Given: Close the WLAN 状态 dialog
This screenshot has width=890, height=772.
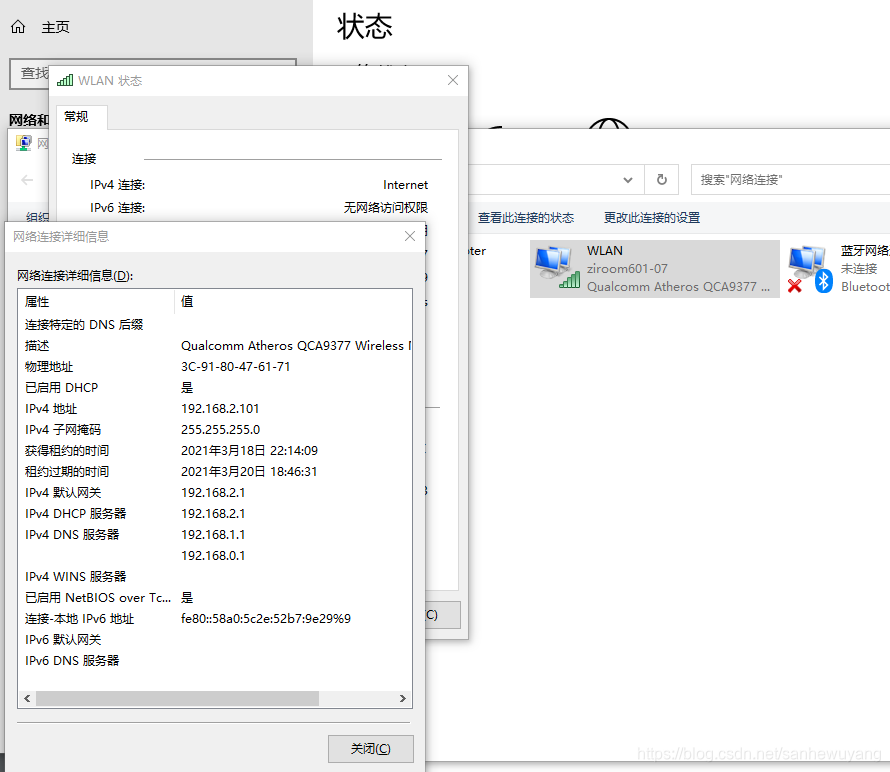Looking at the screenshot, I should [452, 81].
